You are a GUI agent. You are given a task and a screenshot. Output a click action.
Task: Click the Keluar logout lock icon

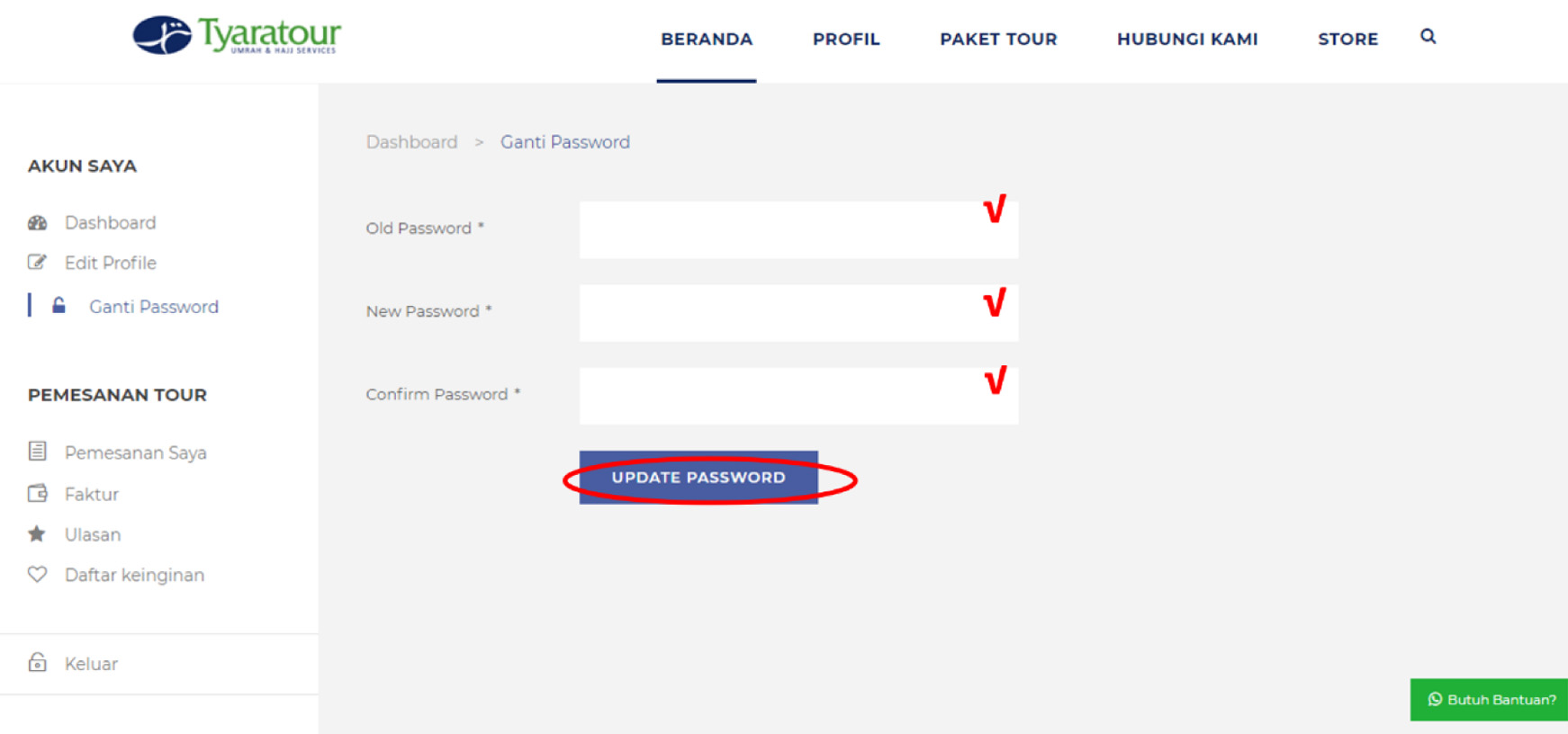click(37, 663)
